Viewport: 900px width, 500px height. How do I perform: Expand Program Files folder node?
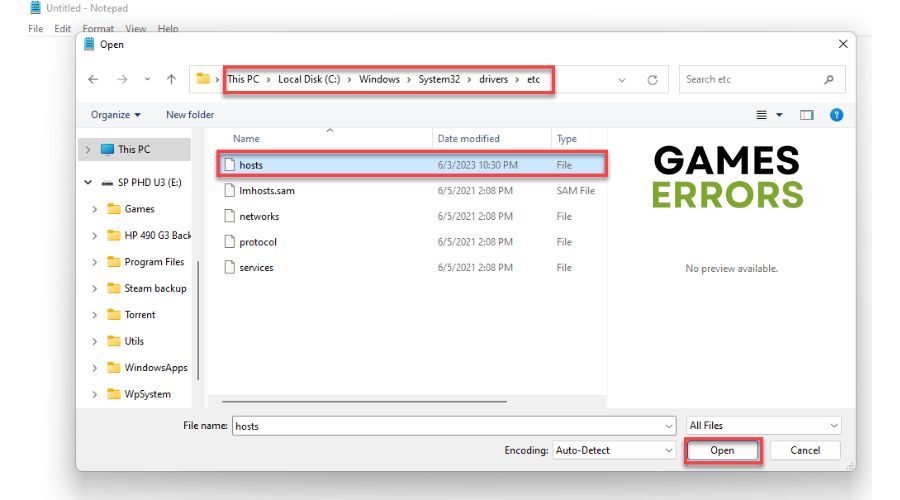point(95,262)
